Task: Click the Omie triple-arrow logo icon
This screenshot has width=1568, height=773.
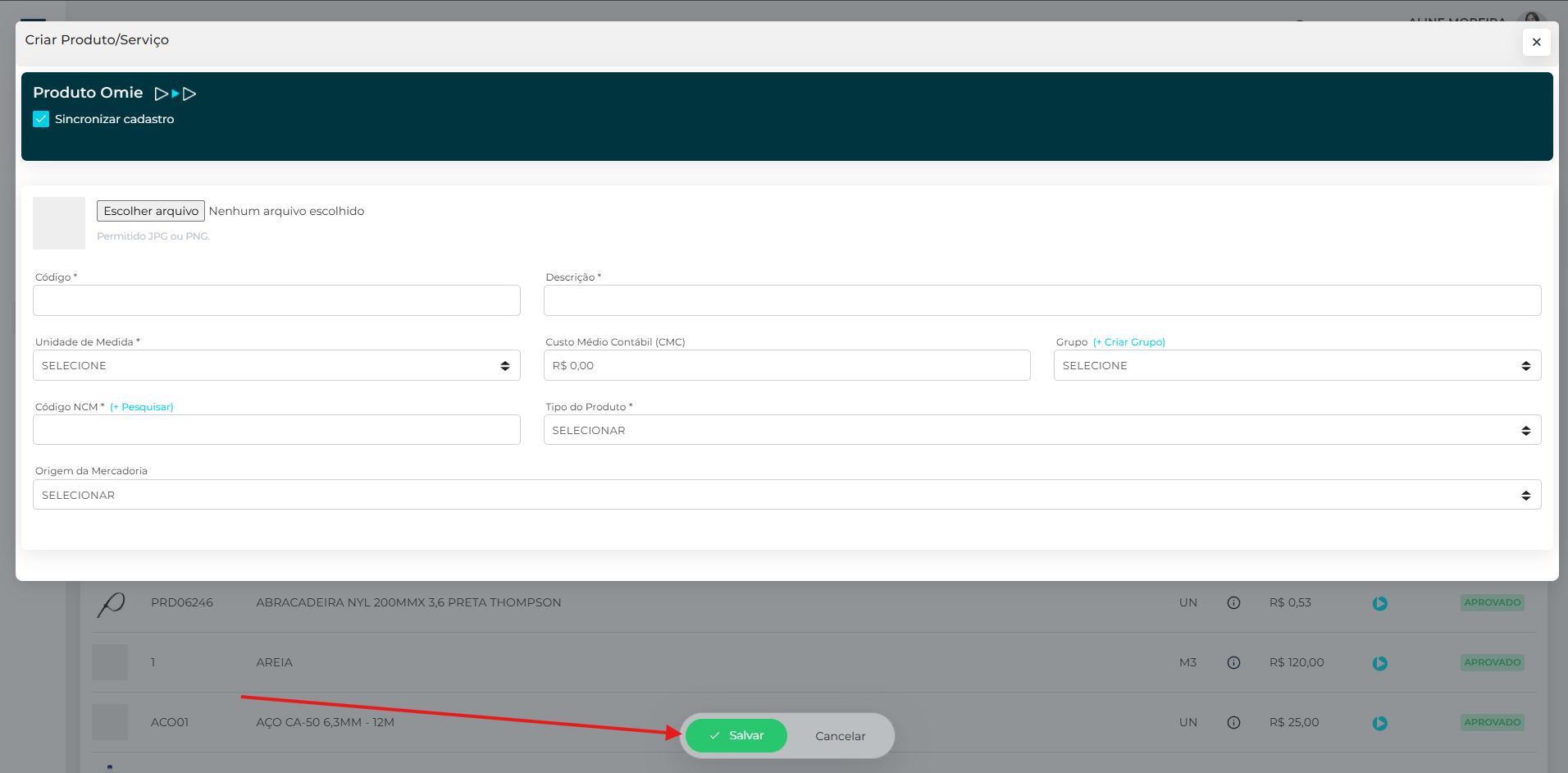Action: point(175,94)
